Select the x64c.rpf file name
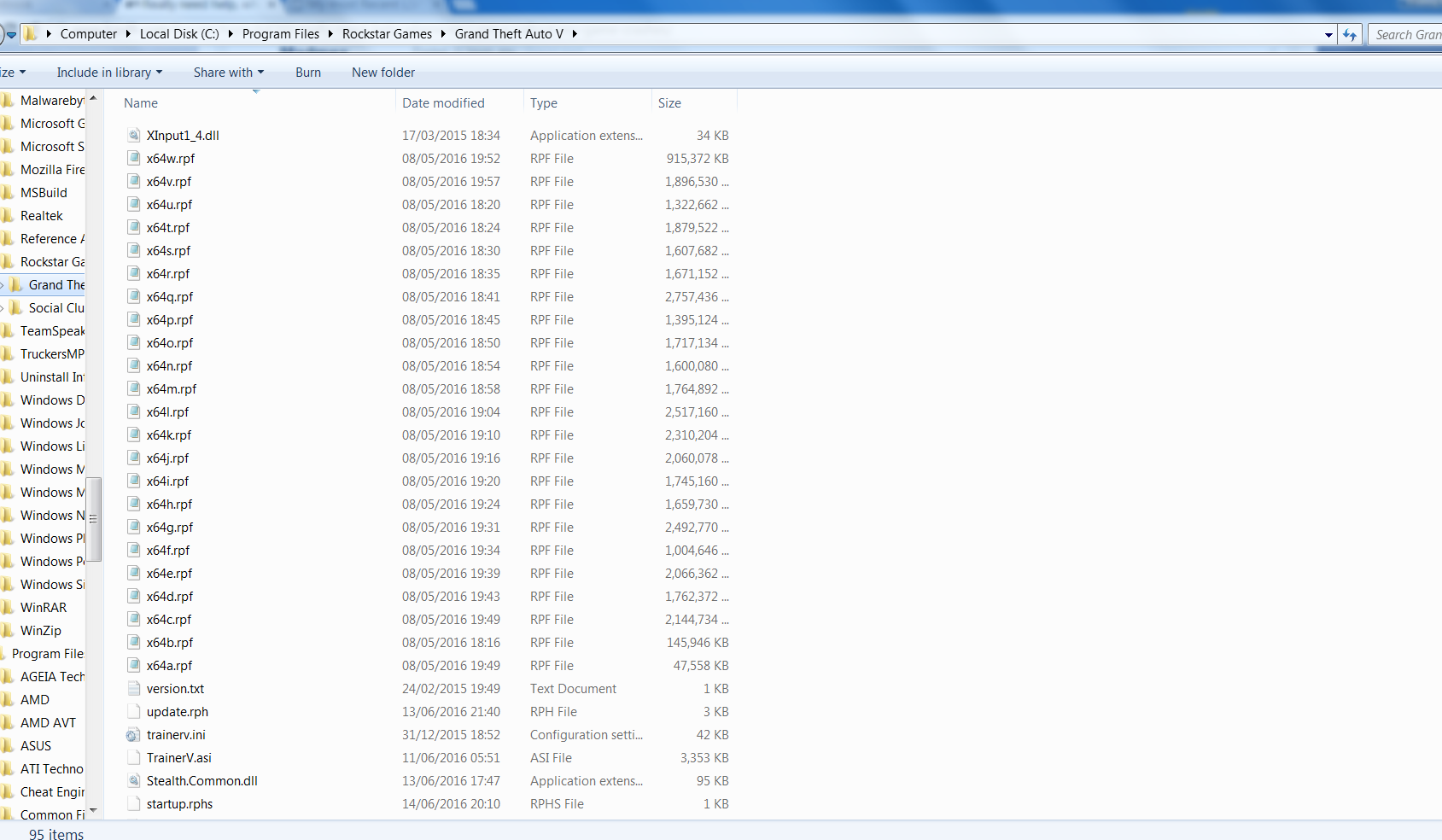 pos(169,620)
